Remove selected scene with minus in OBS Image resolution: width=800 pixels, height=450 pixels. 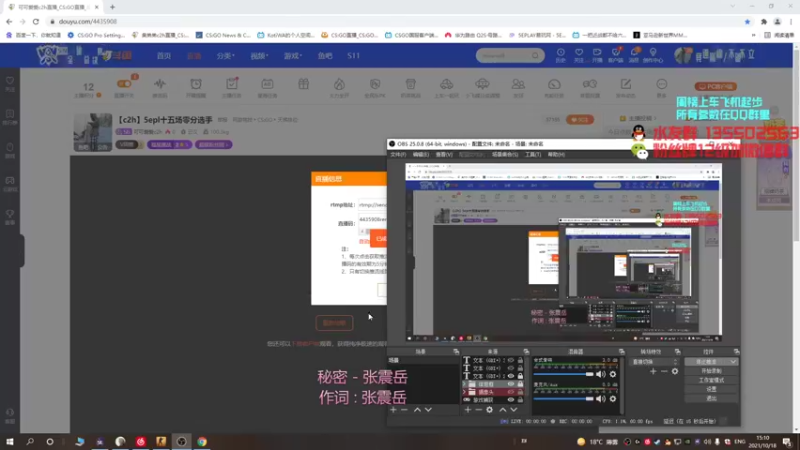click(x=404, y=410)
